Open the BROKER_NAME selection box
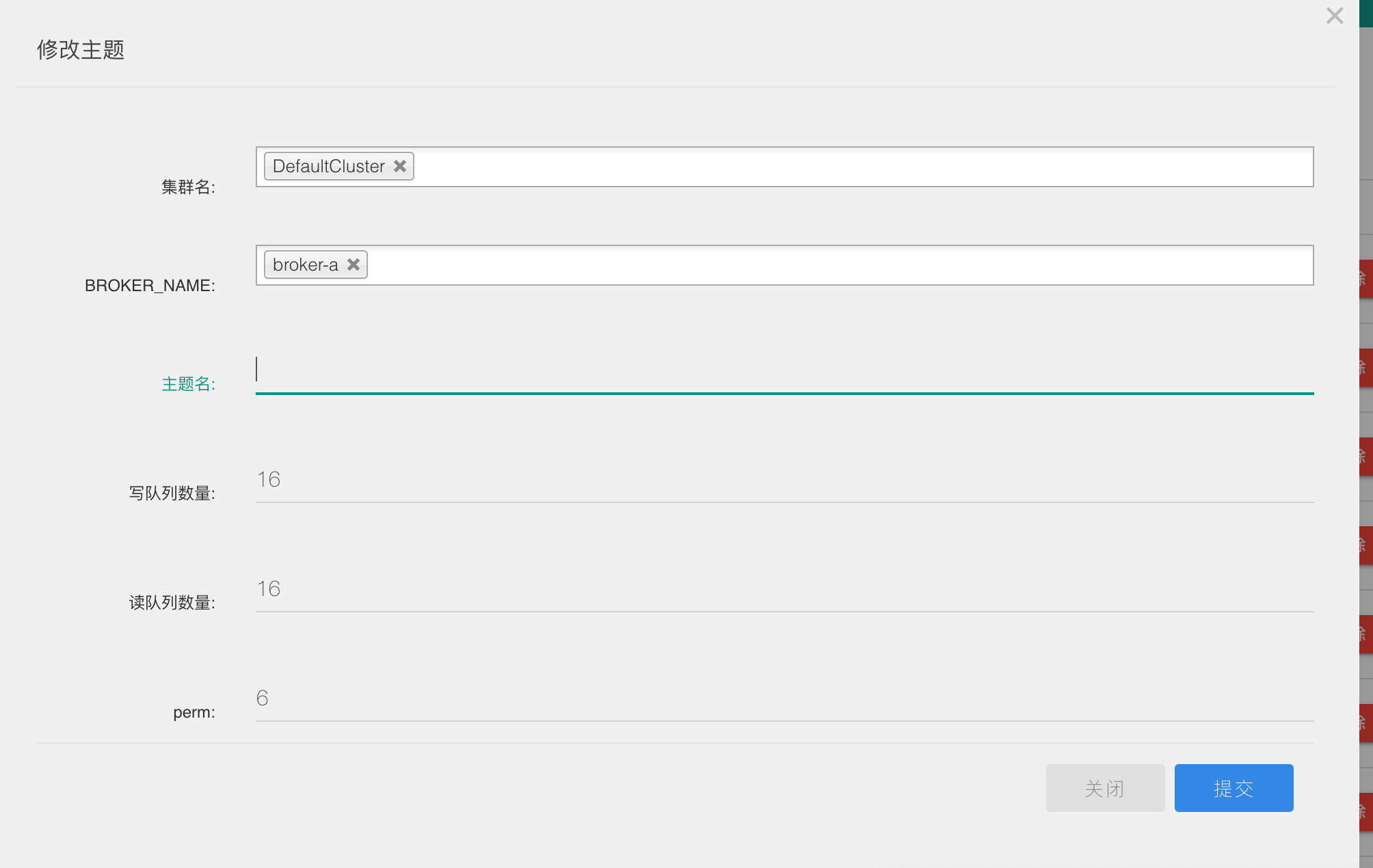Image resolution: width=1373 pixels, height=868 pixels. (x=840, y=265)
